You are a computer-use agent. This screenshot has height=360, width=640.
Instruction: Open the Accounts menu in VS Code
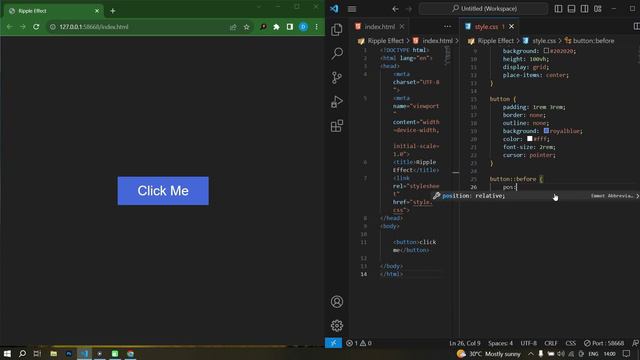coord(337,302)
